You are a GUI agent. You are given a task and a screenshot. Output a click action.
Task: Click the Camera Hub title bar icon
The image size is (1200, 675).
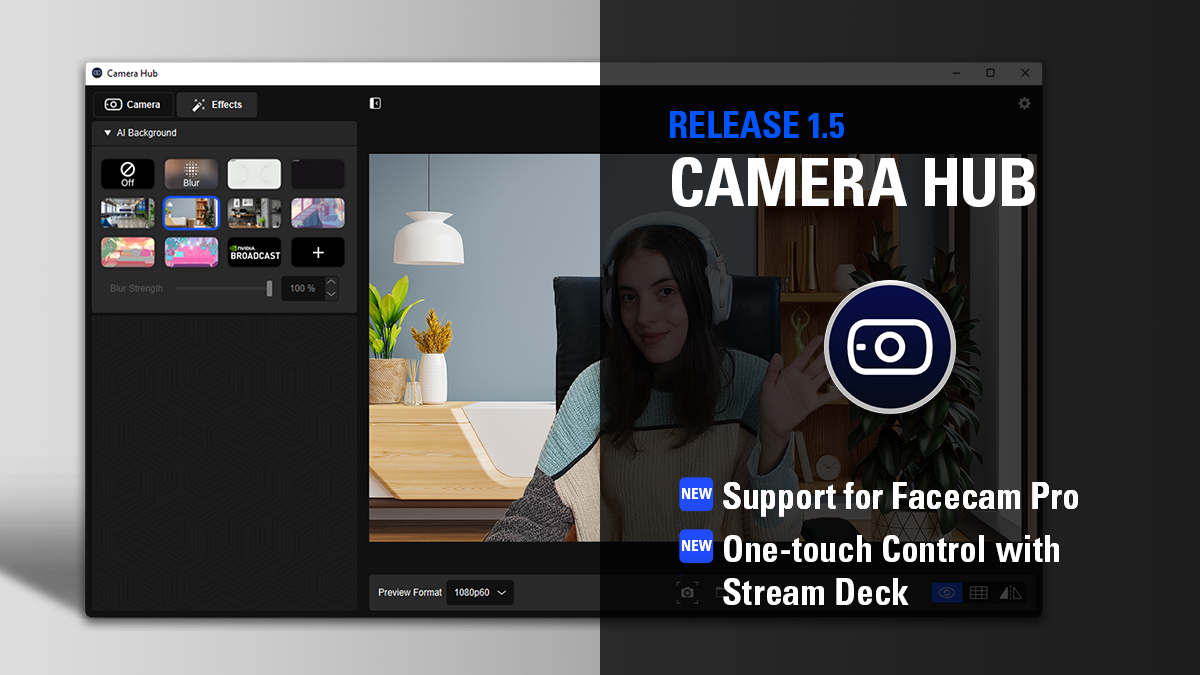[97, 73]
